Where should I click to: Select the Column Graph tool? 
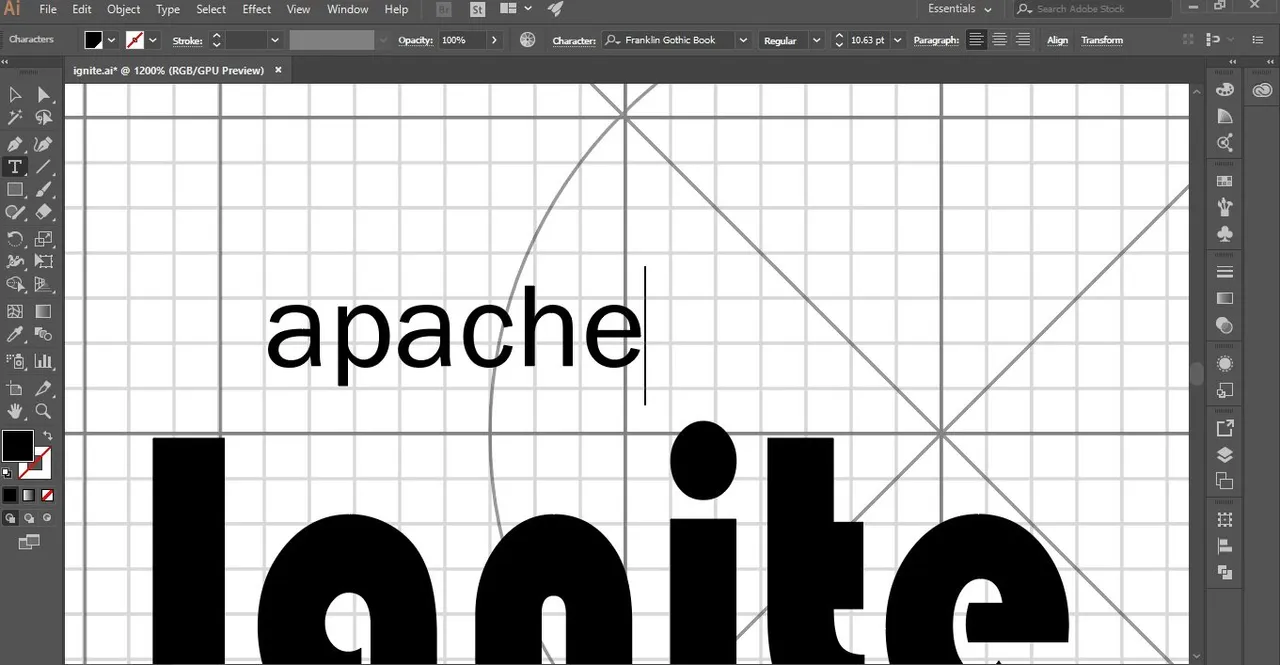[x=43, y=361]
